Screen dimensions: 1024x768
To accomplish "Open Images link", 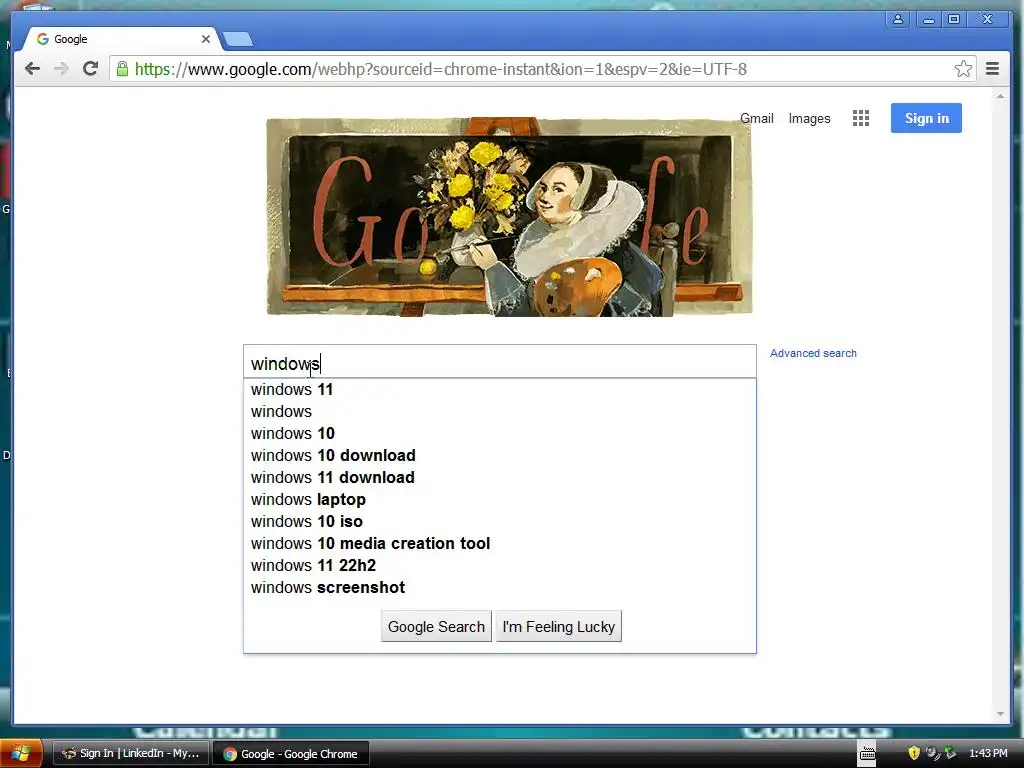I will 809,118.
